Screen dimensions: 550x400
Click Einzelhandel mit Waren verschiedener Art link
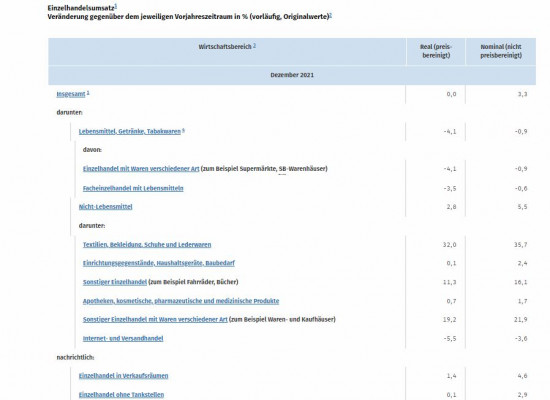141,168
